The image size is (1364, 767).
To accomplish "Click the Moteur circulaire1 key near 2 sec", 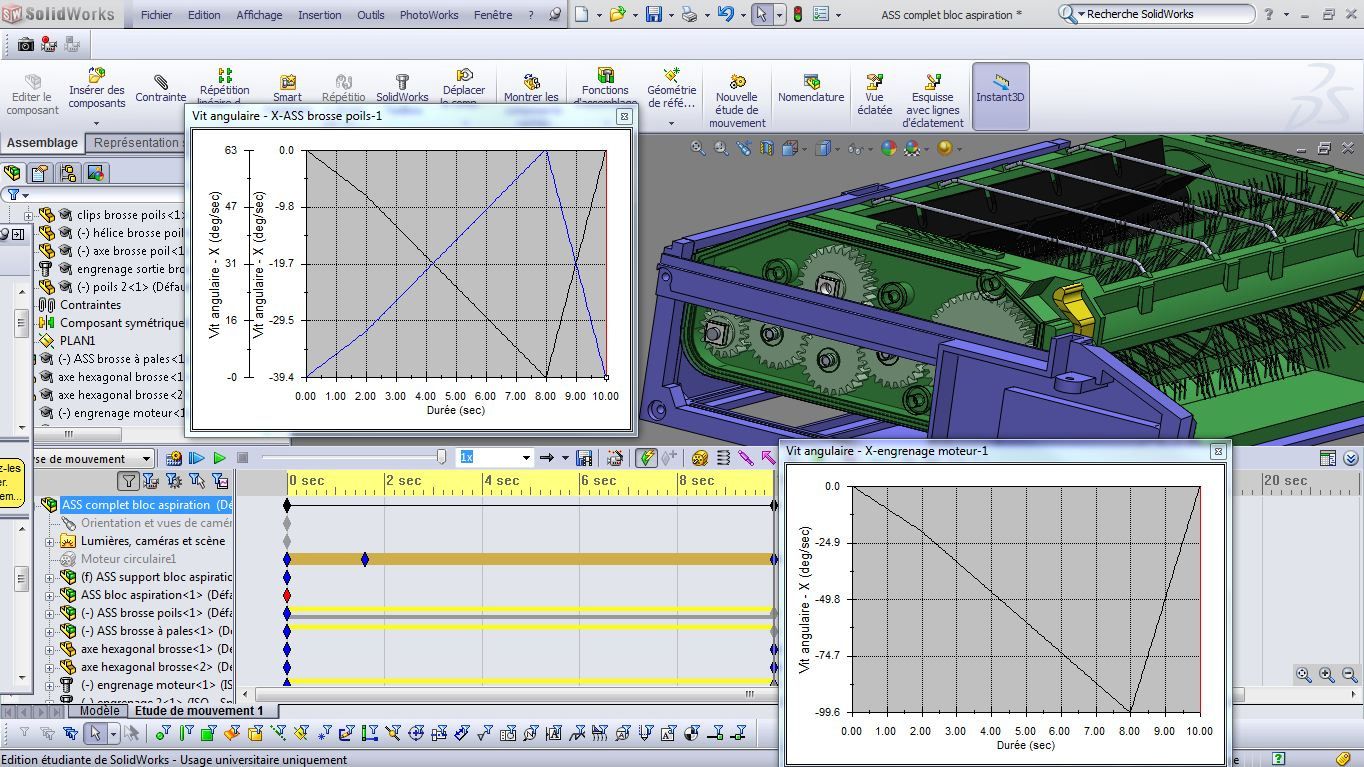I will click(365, 559).
